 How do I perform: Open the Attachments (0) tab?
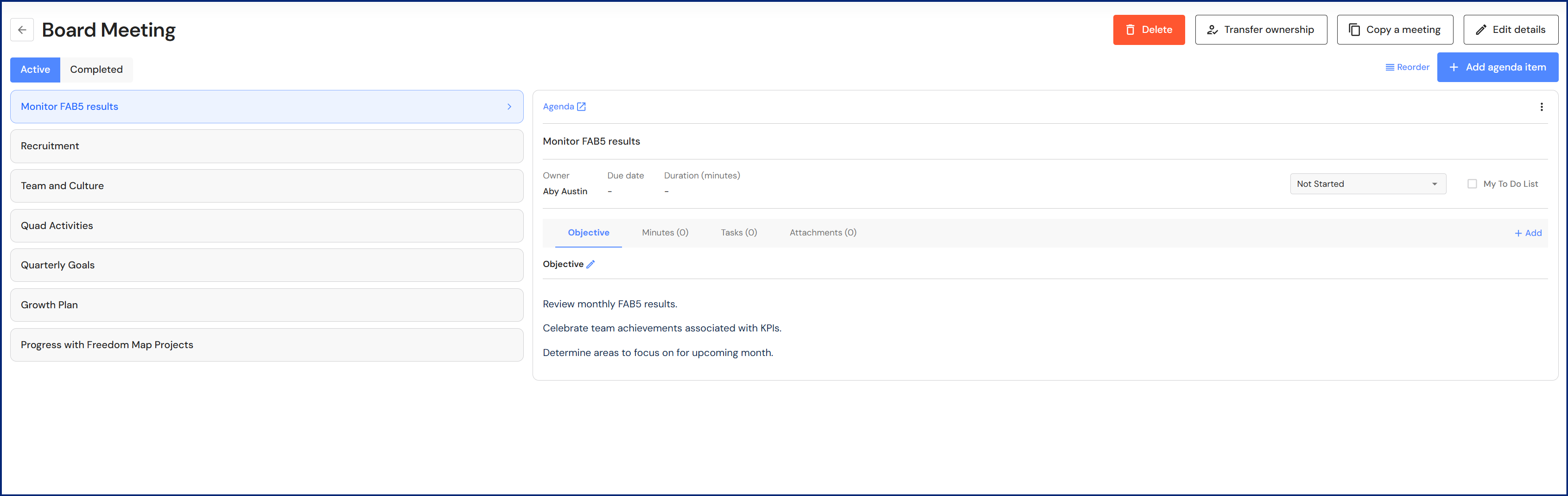point(822,233)
